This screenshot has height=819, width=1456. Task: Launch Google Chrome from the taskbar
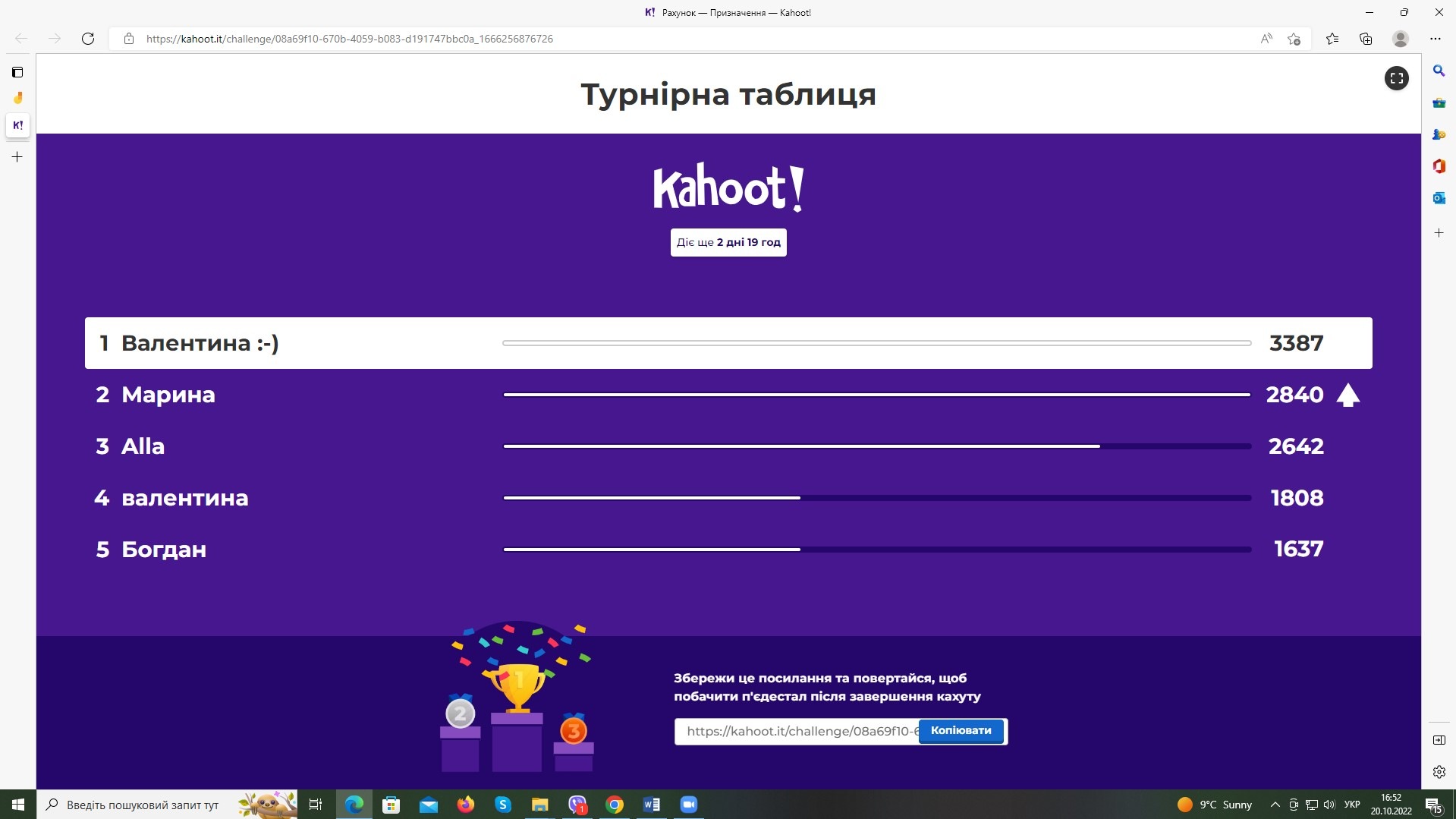point(615,805)
